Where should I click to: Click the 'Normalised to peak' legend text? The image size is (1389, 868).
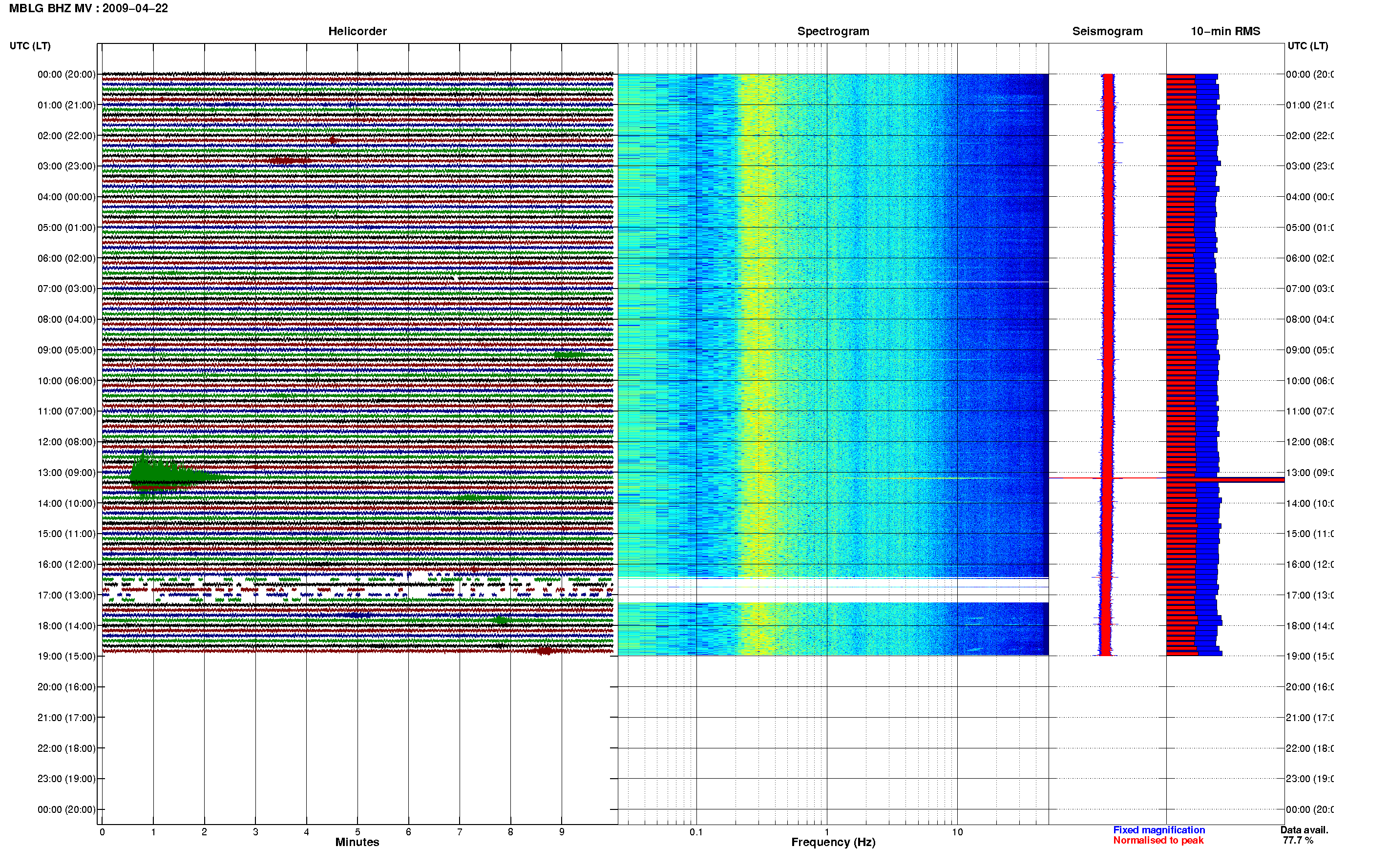[1158, 841]
